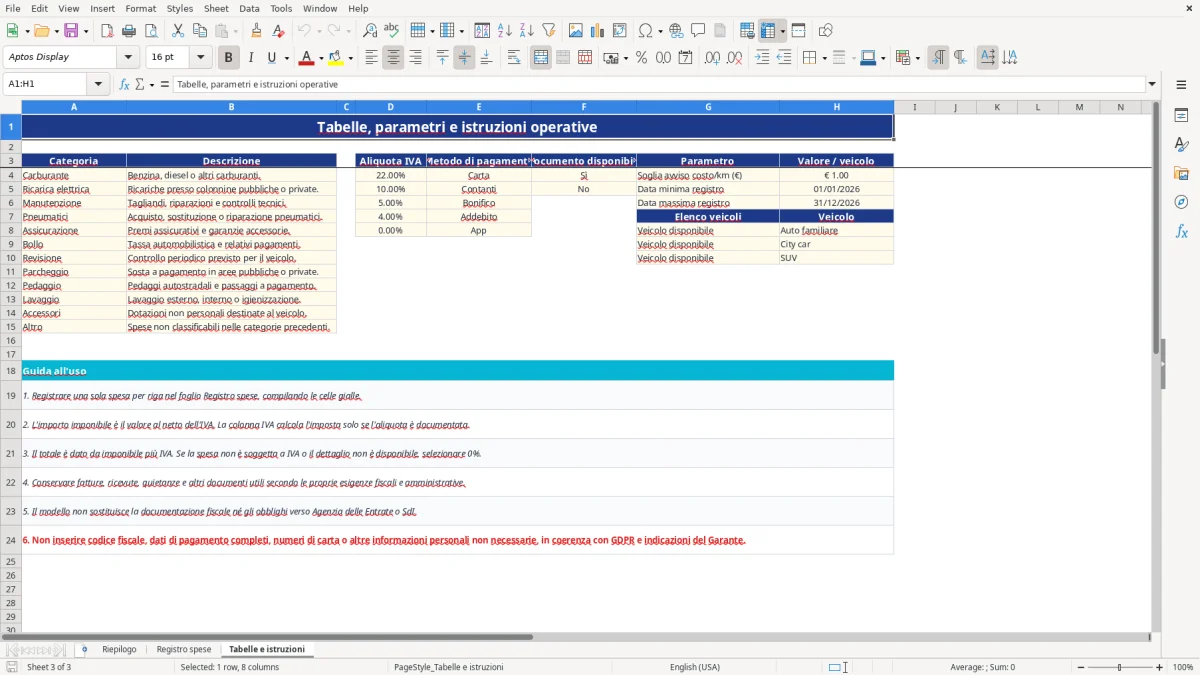Open Find and Replace tool
Image resolution: width=1200 pixels, height=675 pixels.
(370, 31)
